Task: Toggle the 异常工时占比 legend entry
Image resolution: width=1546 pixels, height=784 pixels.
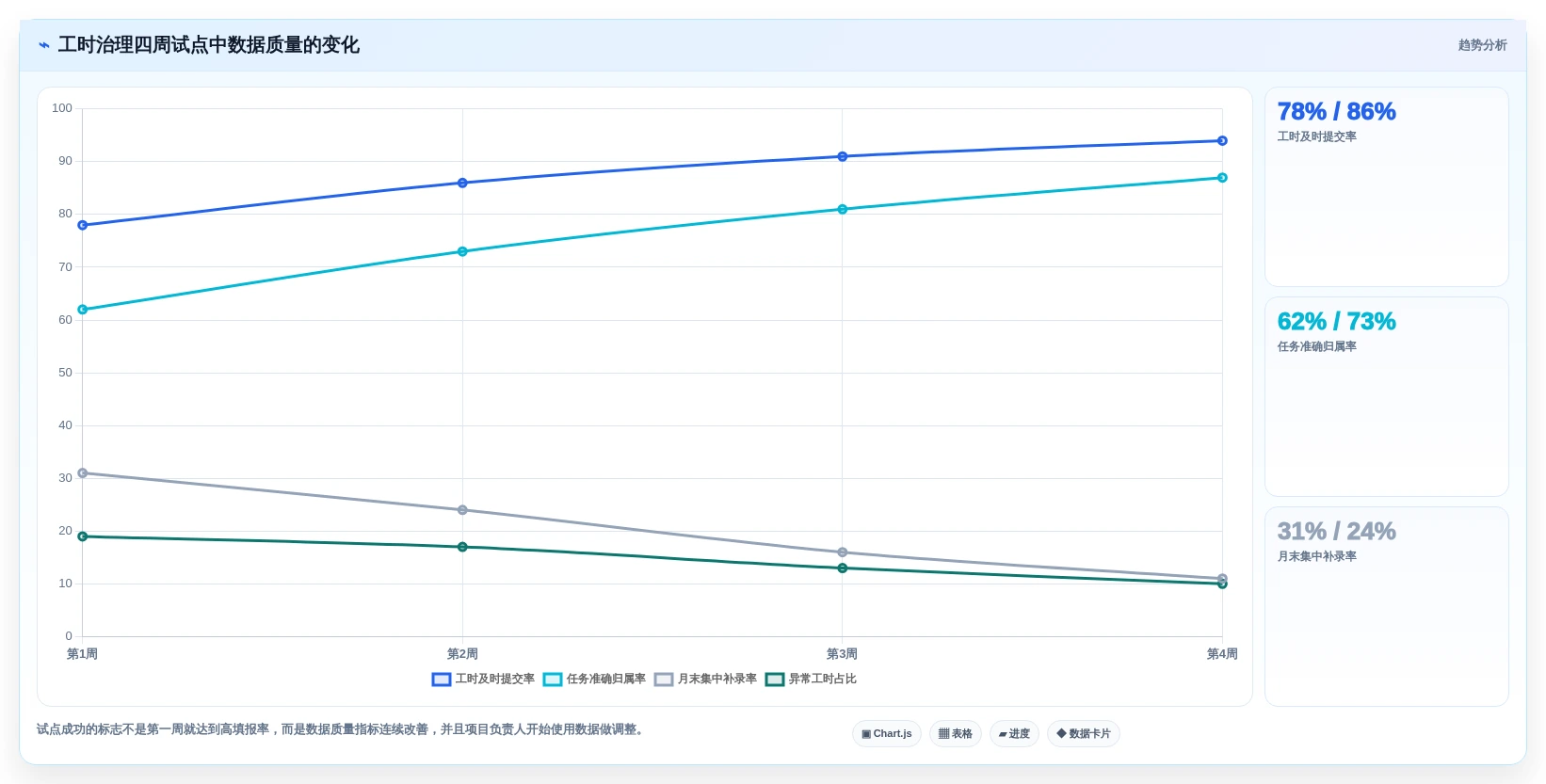Action: [811, 679]
